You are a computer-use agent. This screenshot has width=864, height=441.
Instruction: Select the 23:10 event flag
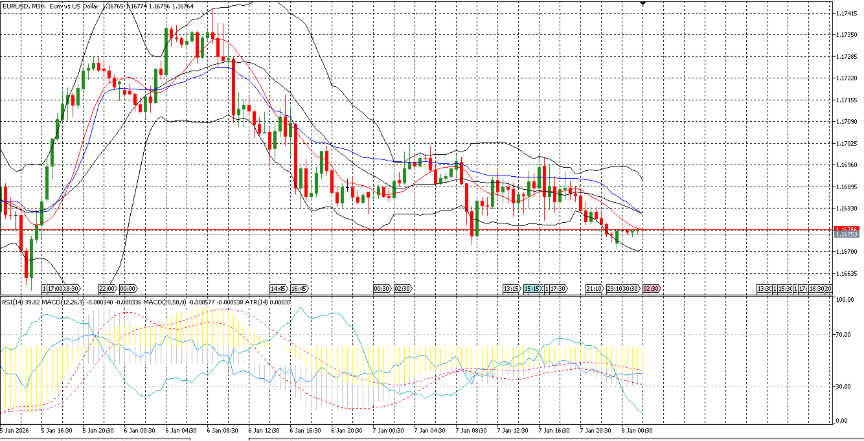click(x=615, y=288)
